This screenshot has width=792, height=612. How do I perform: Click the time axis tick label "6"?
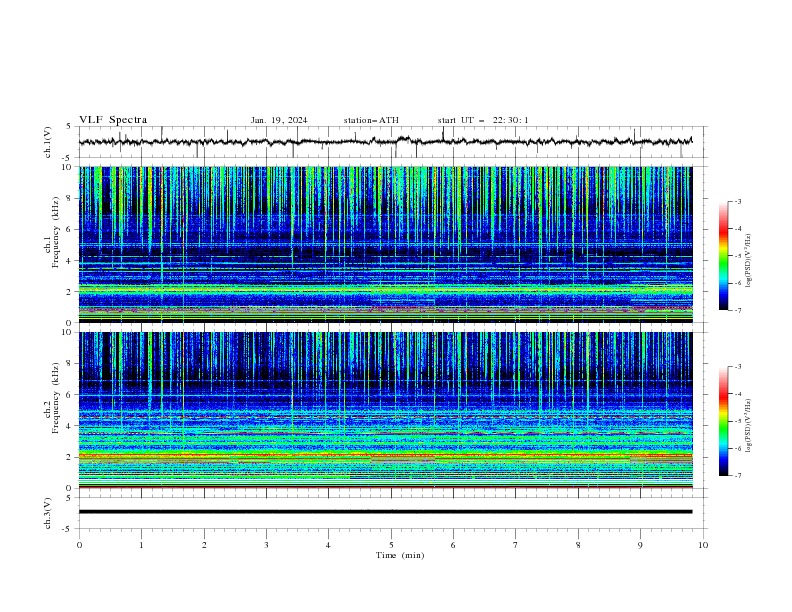[453, 545]
